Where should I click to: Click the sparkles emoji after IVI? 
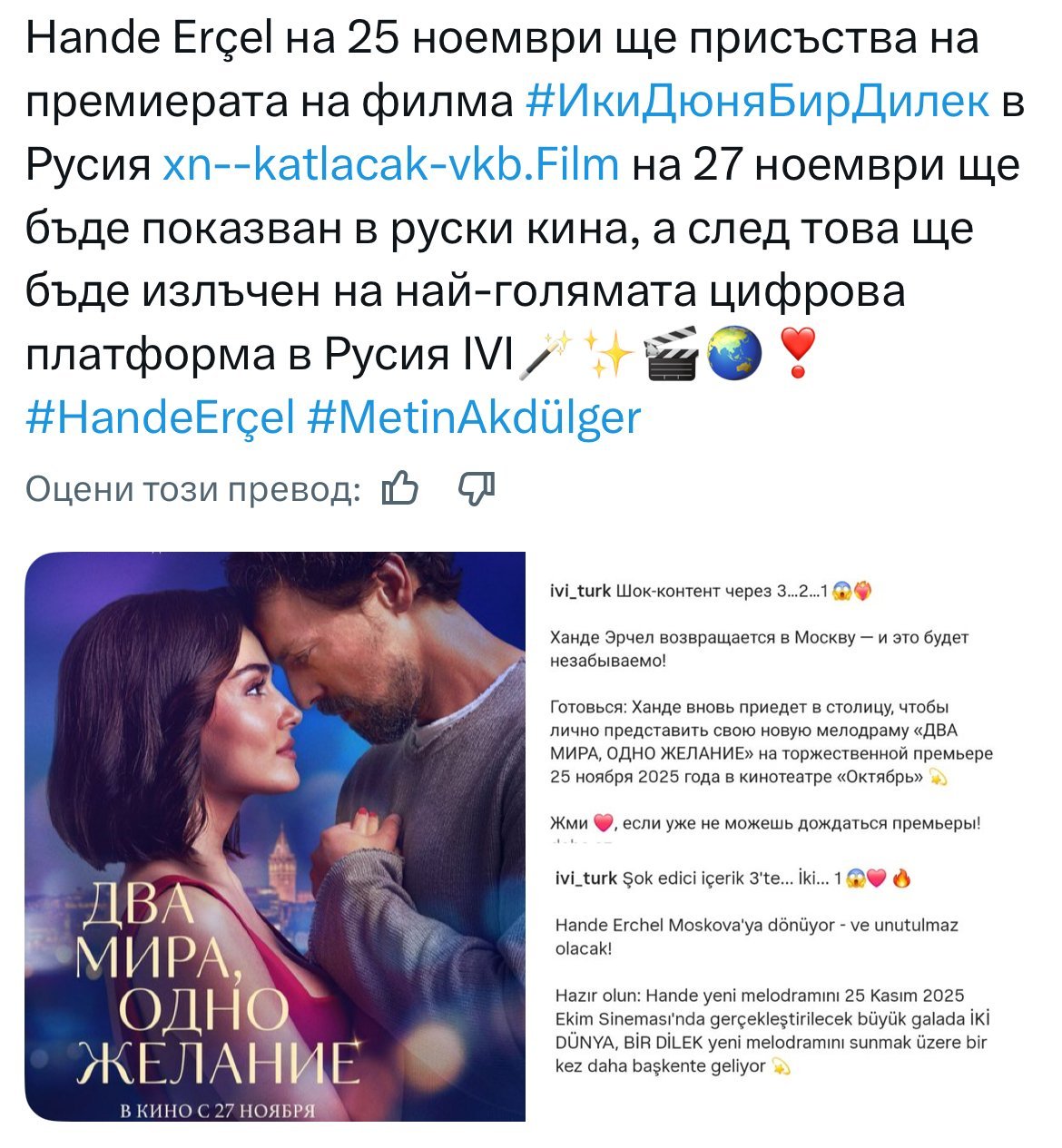click(607, 355)
